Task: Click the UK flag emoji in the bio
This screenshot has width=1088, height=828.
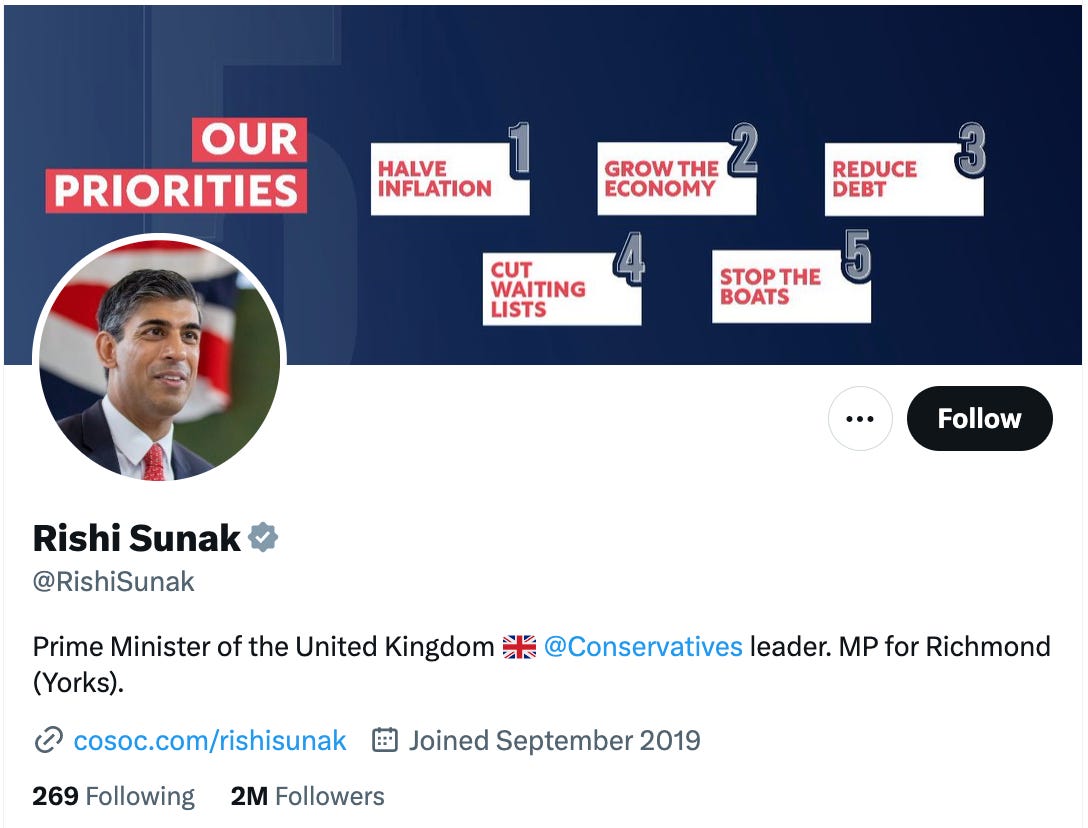Action: click(519, 646)
